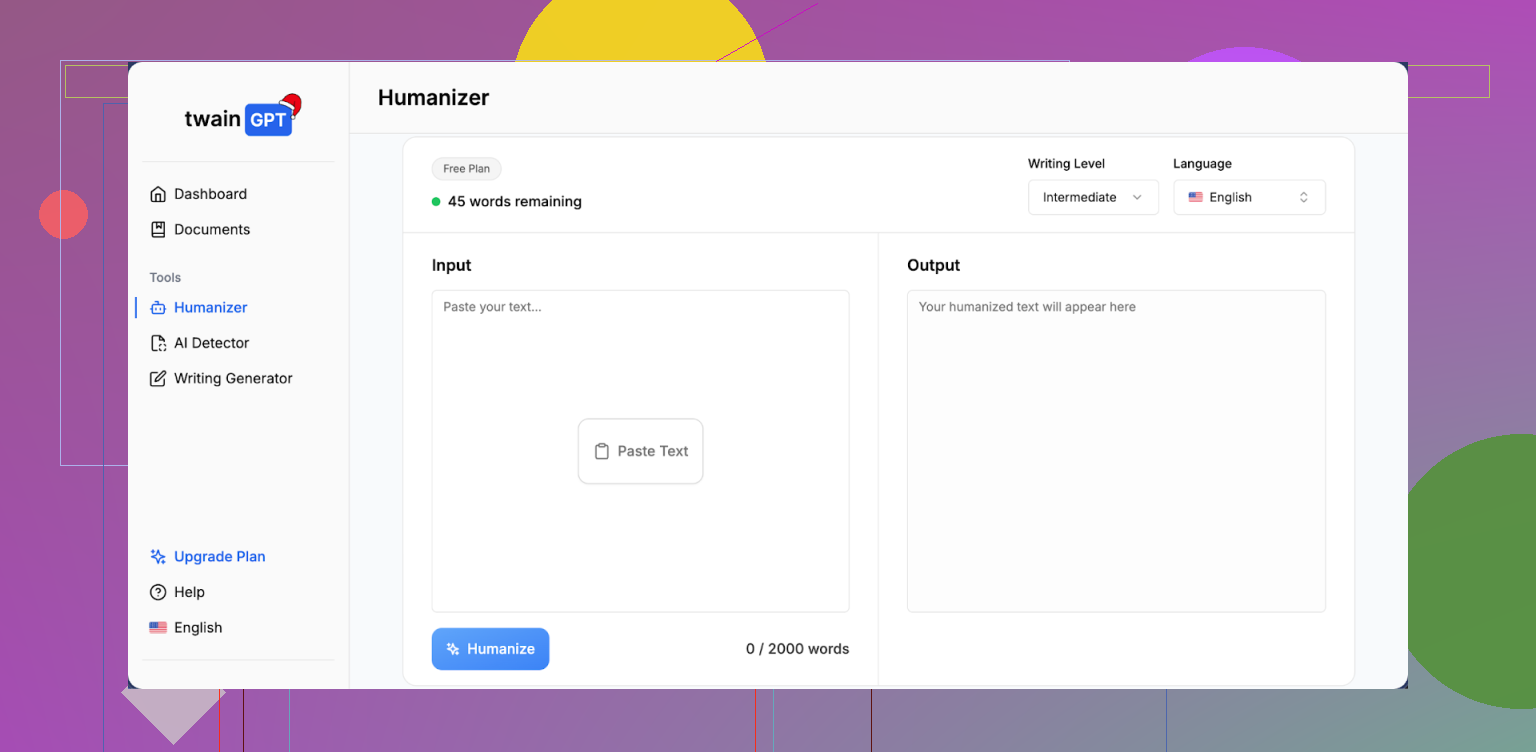Image resolution: width=1536 pixels, height=752 pixels.
Task: Open the sidebar English language selector
Action: 187,628
